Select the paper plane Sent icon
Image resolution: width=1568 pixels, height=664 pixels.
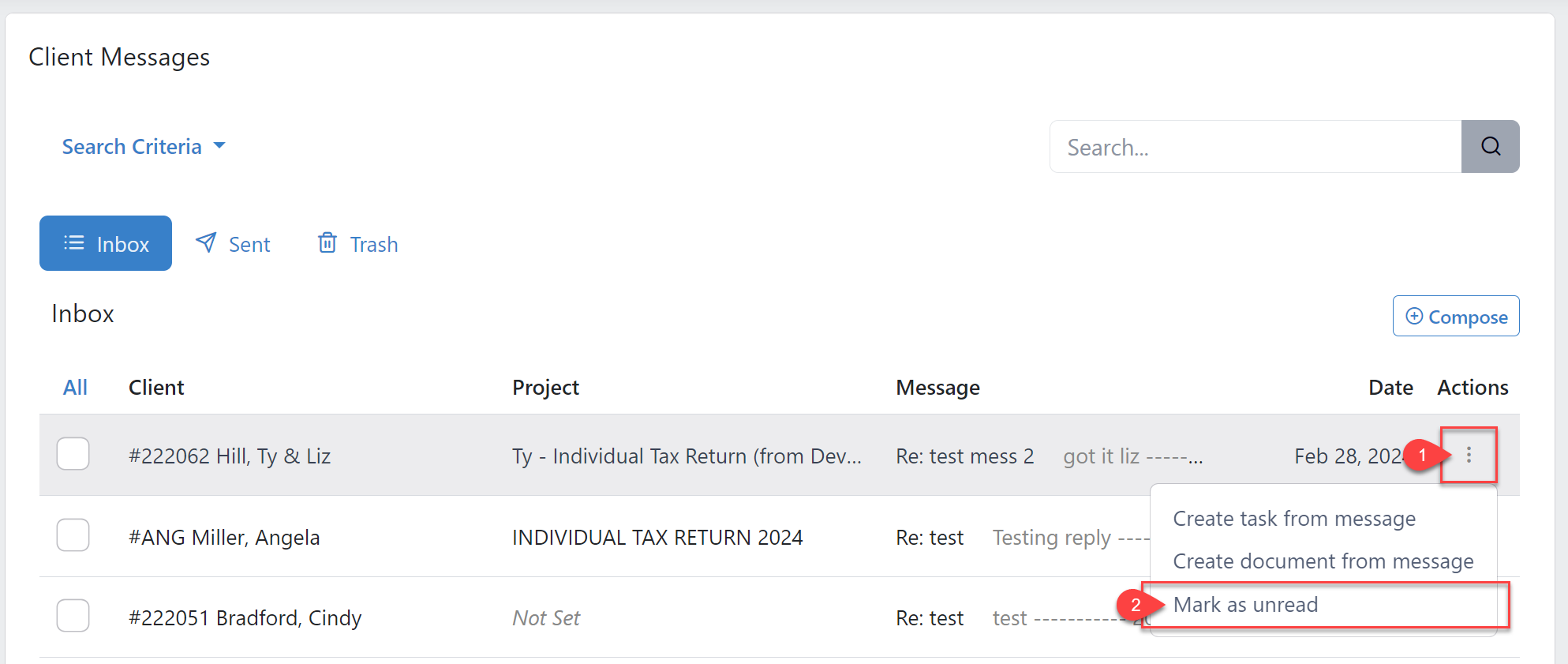click(205, 243)
